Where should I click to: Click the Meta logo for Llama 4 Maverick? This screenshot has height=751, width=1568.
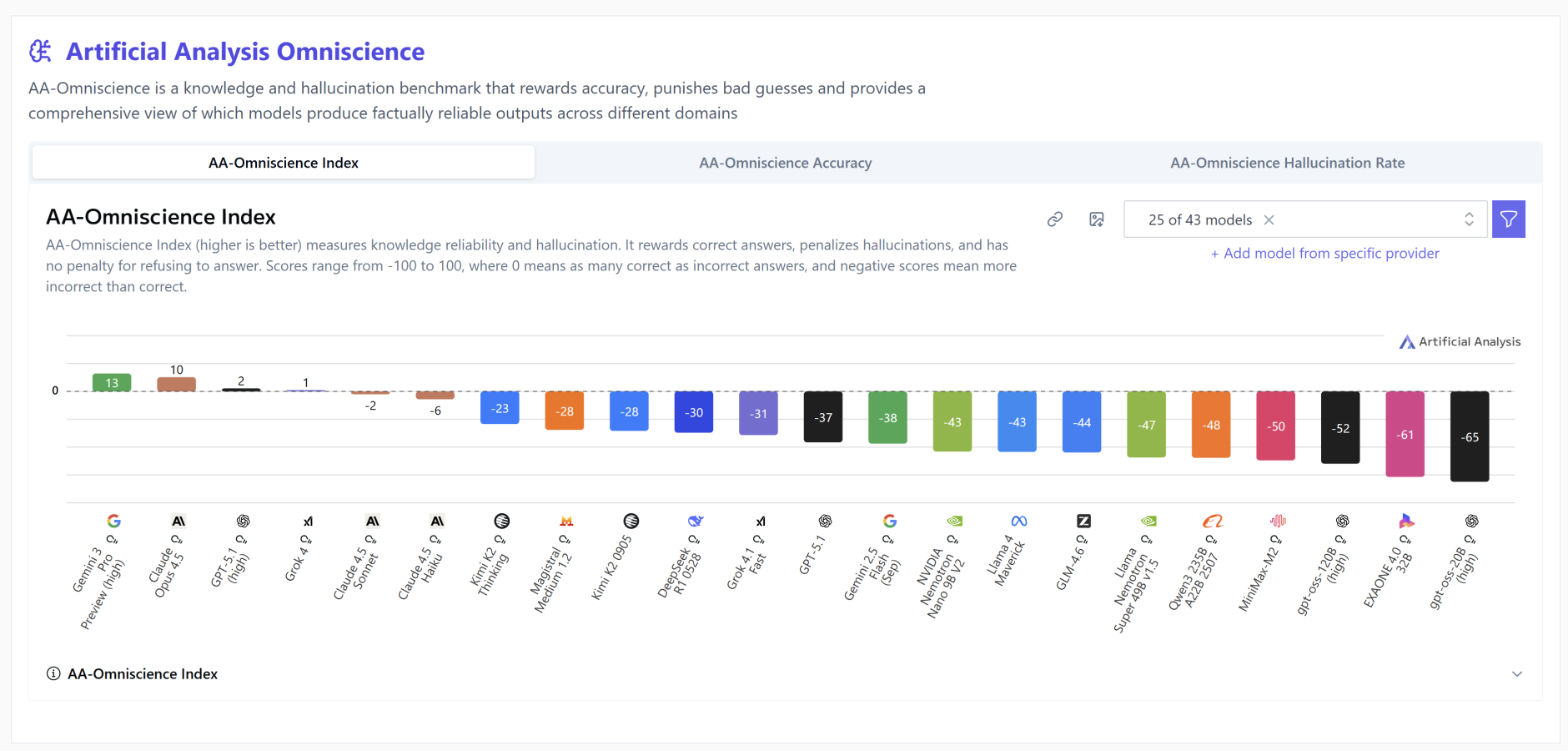(1019, 521)
